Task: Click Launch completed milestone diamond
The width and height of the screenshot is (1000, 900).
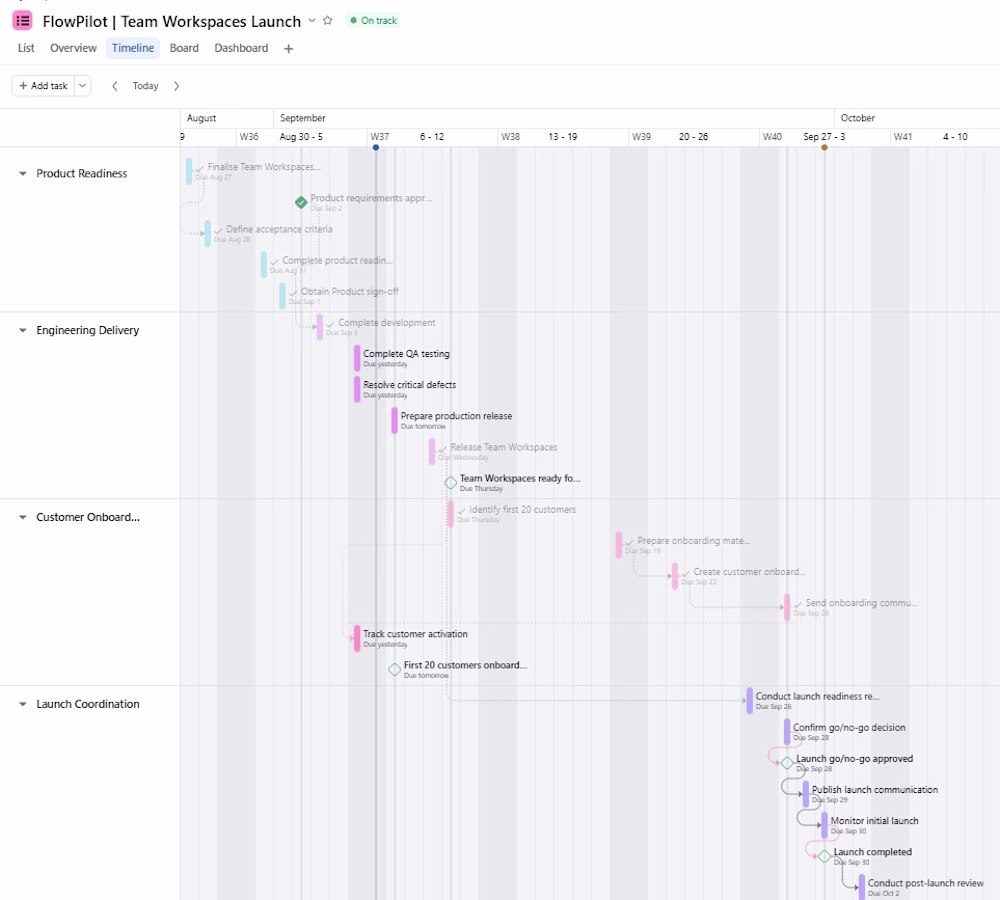Action: tap(824, 856)
